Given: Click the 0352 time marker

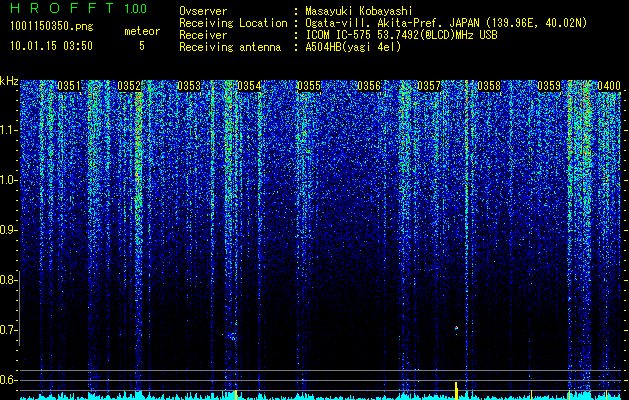Looking at the screenshot, I should 129,86.
